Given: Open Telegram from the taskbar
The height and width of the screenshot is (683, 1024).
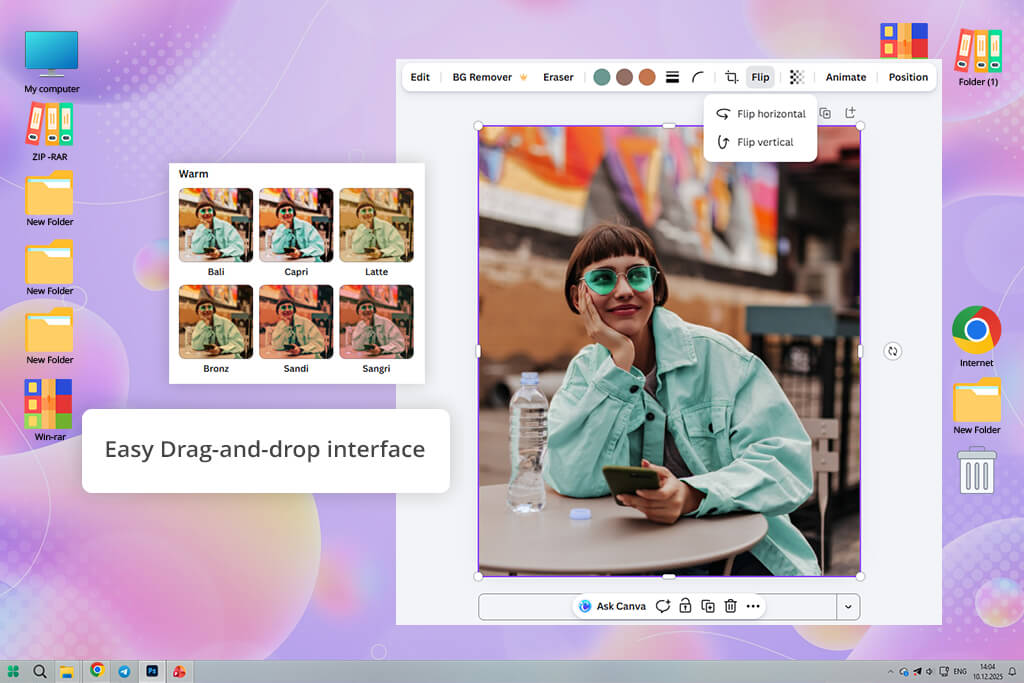Looking at the screenshot, I should click(x=124, y=671).
